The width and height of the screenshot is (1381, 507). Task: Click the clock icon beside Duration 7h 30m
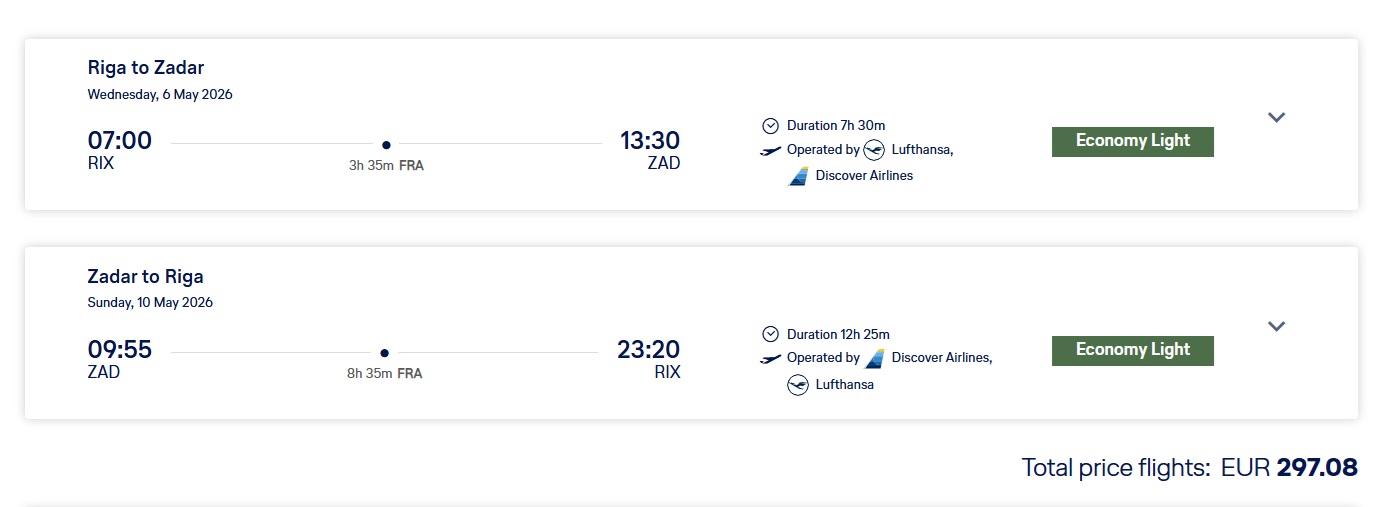coord(770,126)
